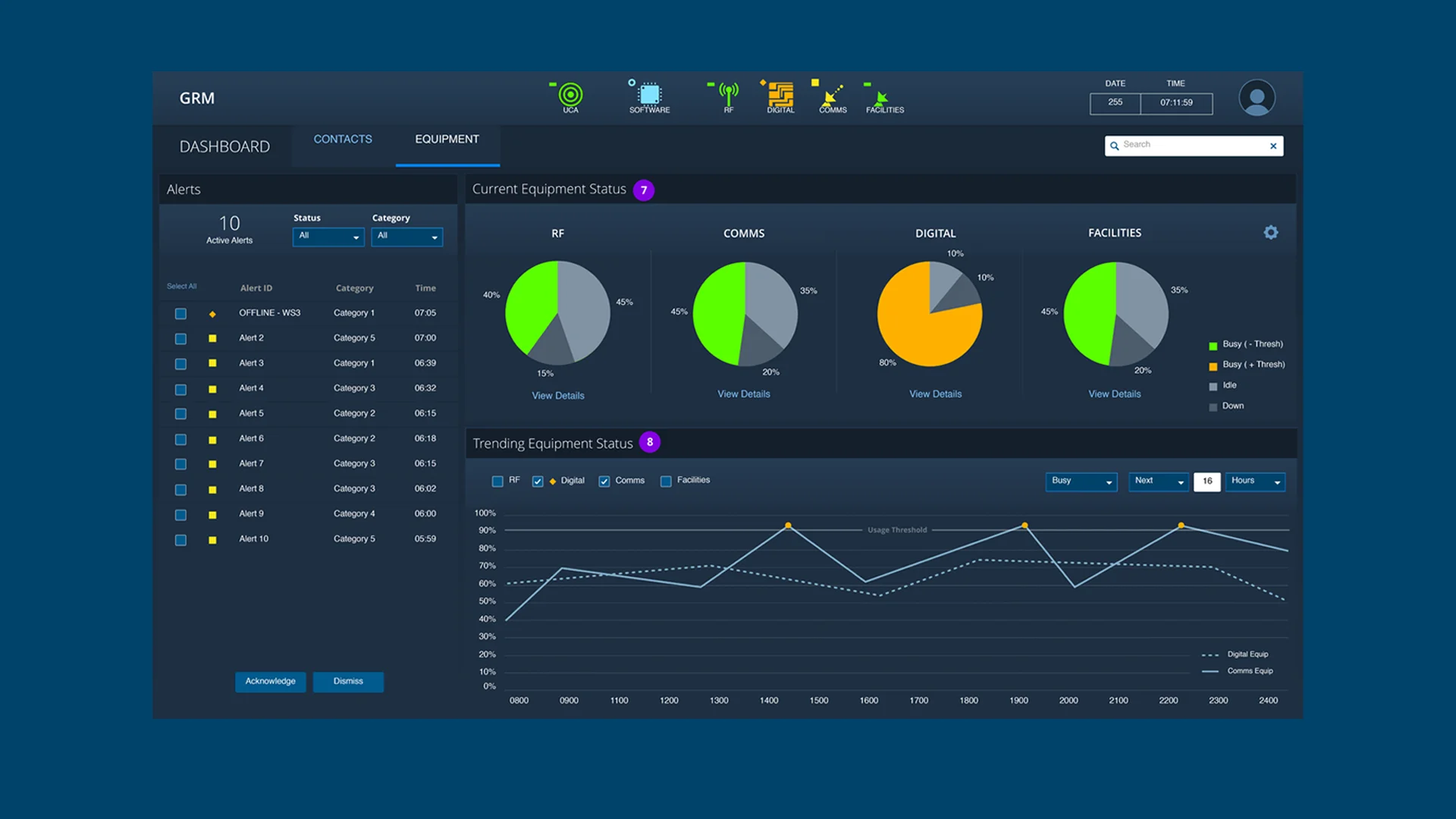Enable the RF trend checkbox
Image resolution: width=1456 pixels, height=819 pixels.
coord(497,481)
